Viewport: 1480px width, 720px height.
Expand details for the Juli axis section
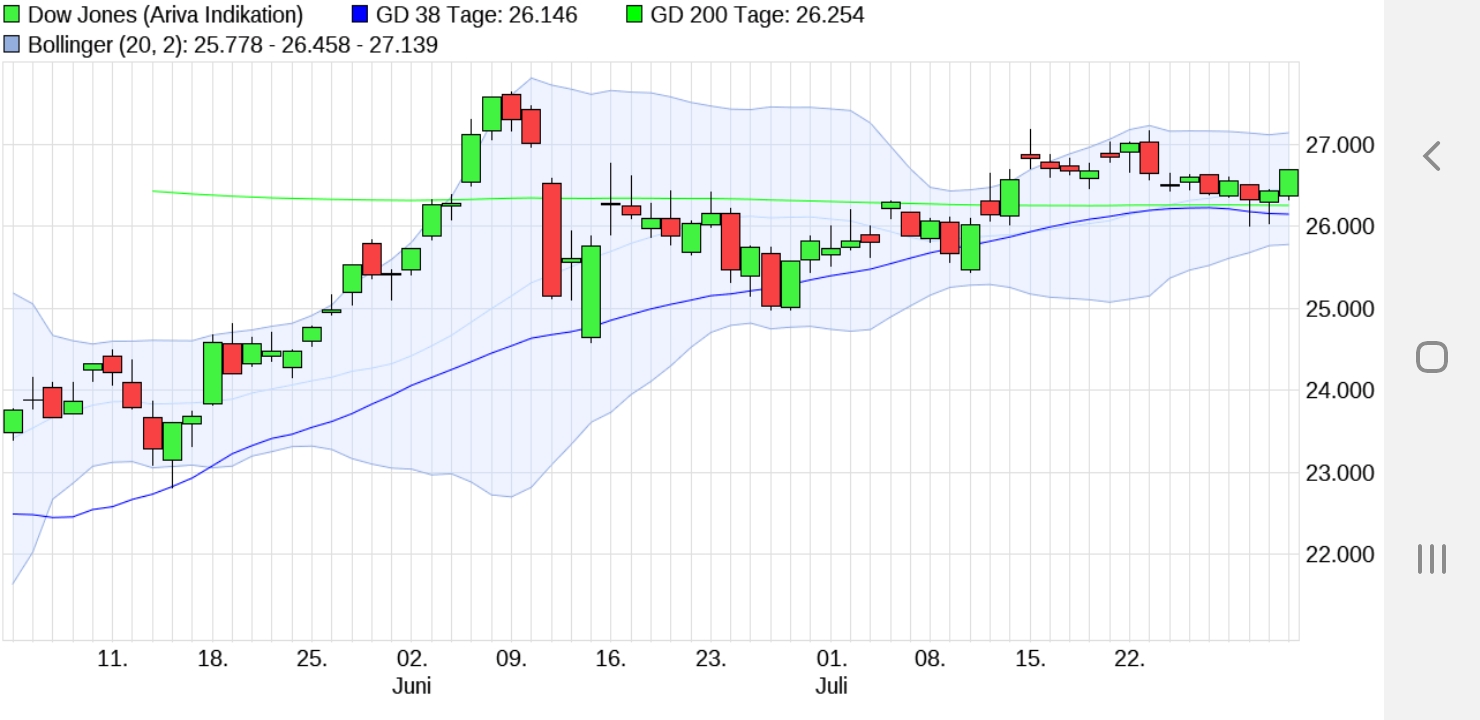point(833,686)
